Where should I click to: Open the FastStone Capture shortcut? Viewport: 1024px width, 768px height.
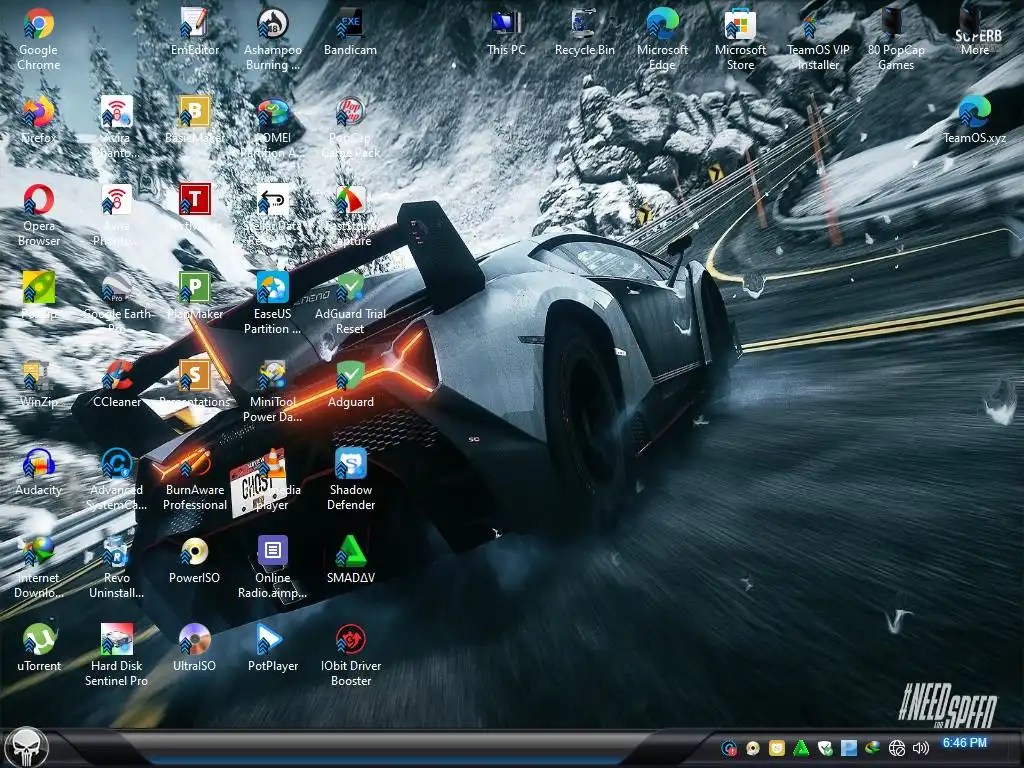351,200
